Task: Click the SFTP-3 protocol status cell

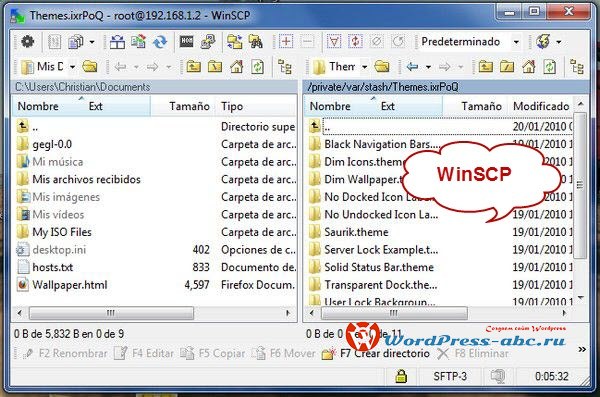Action: click(450, 376)
